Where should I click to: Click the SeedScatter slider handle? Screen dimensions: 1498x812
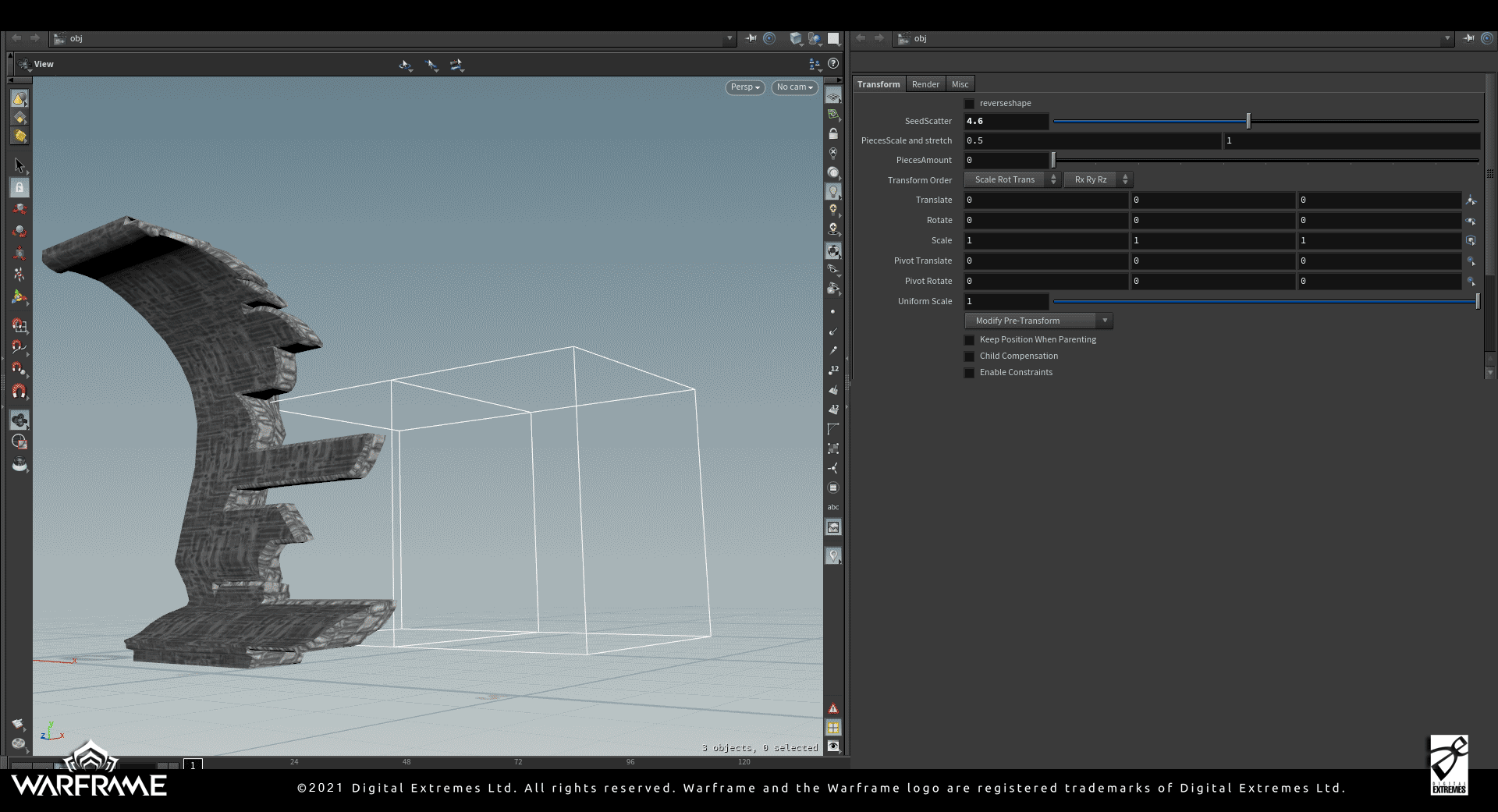(x=1248, y=121)
